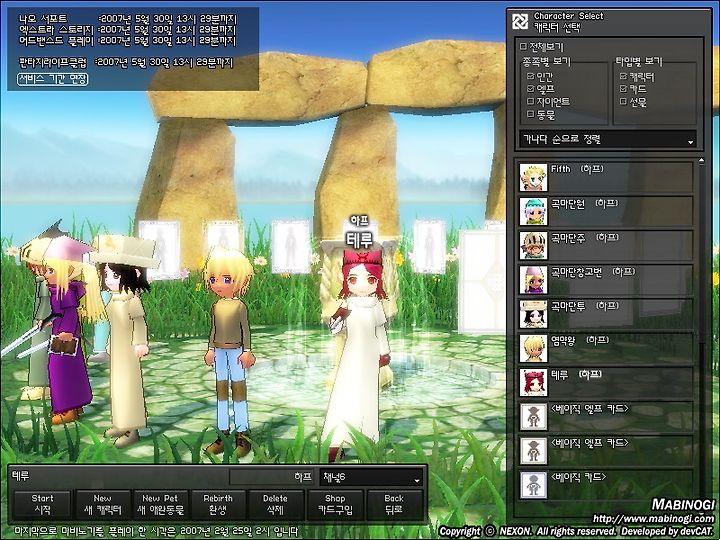Toggle the 엘프 race filter checkbox

[531, 88]
